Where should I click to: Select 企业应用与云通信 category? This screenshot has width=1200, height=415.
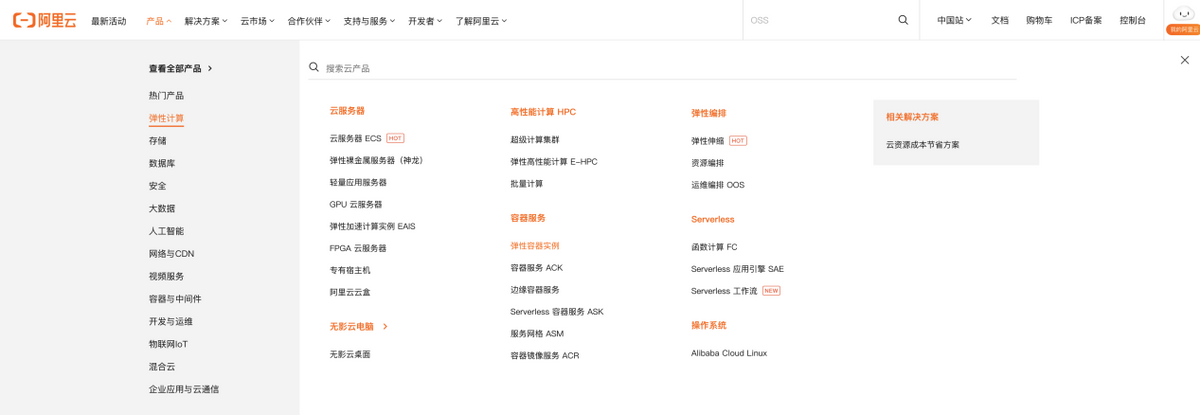[x=184, y=389]
